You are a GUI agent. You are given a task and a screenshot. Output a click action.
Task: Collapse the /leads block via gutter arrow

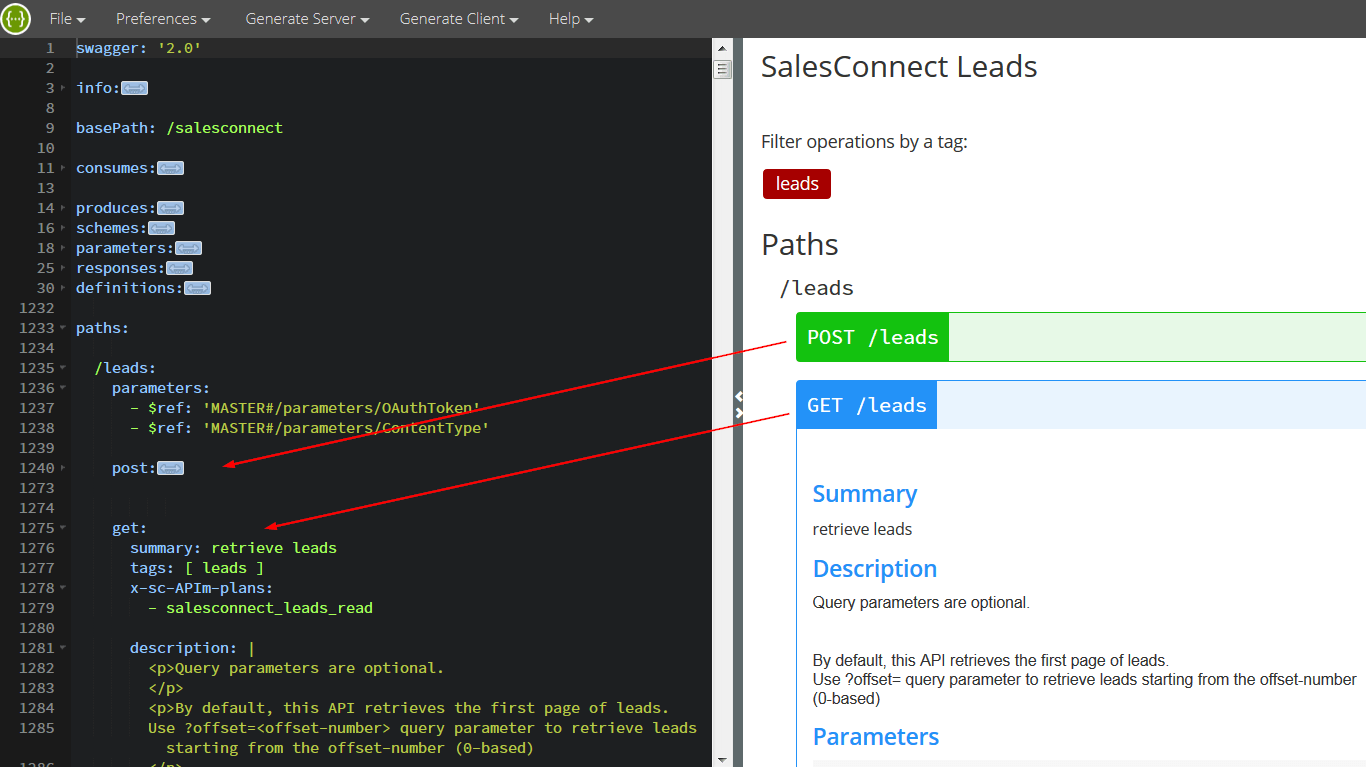[64, 367]
